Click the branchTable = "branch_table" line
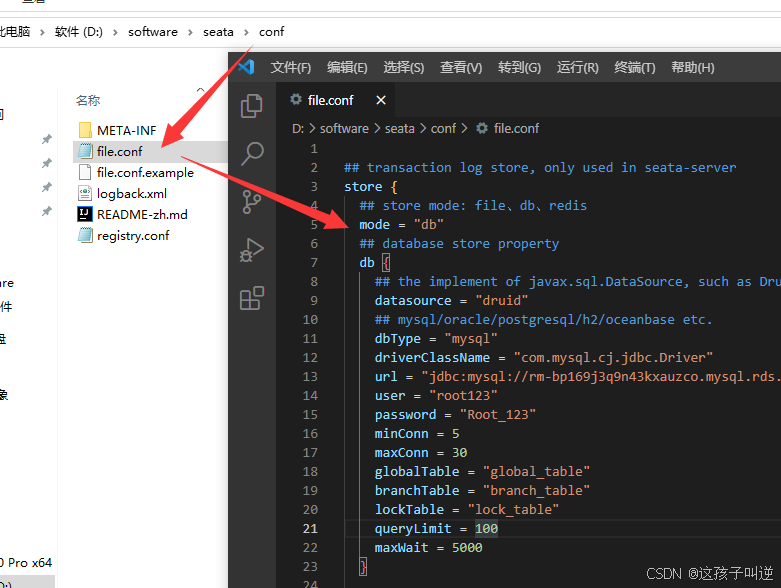 point(482,490)
